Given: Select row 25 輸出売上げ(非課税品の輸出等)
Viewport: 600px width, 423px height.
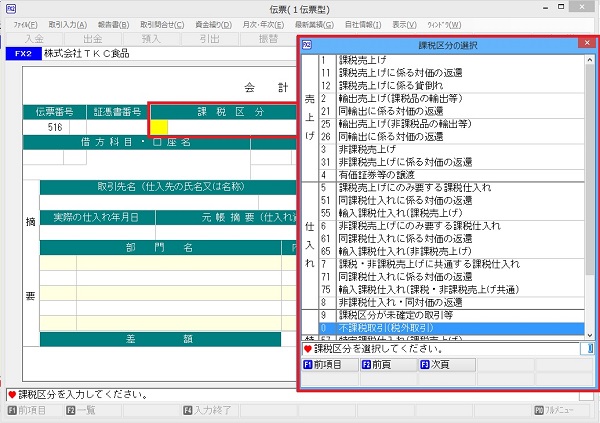Looking at the screenshot, I should coord(452,124).
